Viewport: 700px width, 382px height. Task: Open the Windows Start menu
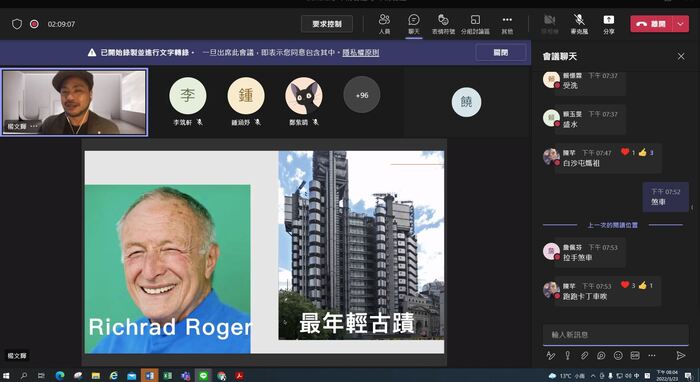click(6, 376)
